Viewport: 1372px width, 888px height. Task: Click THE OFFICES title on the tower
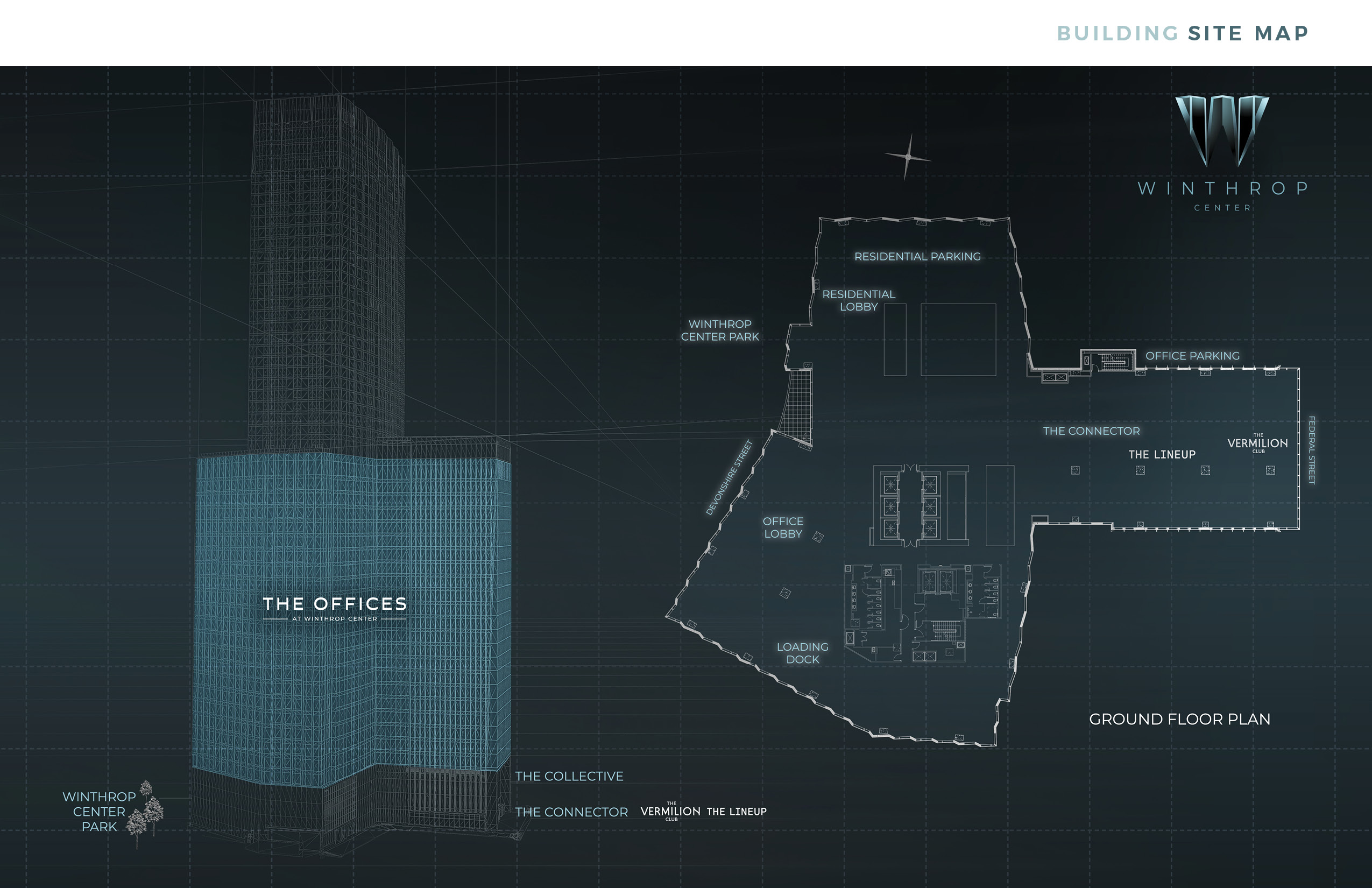pos(334,604)
